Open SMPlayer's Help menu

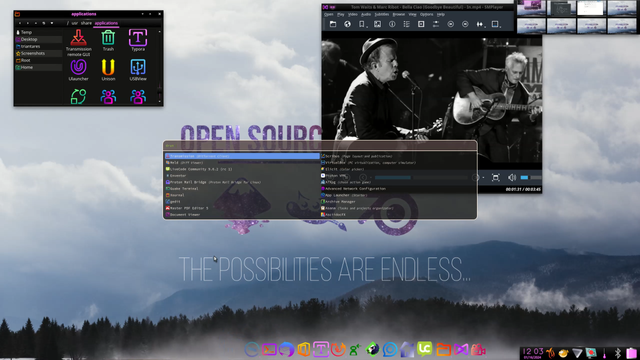[441, 14]
